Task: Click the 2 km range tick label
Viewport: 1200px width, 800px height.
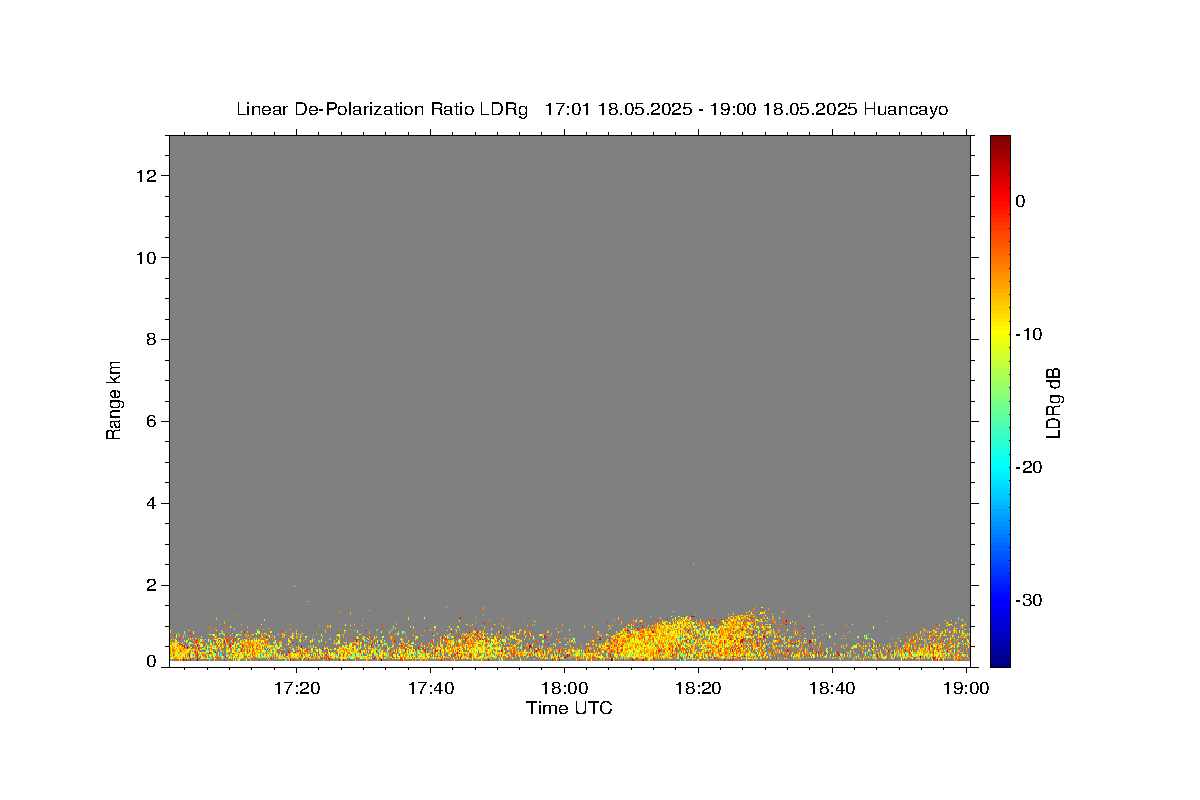Action: click(x=153, y=586)
